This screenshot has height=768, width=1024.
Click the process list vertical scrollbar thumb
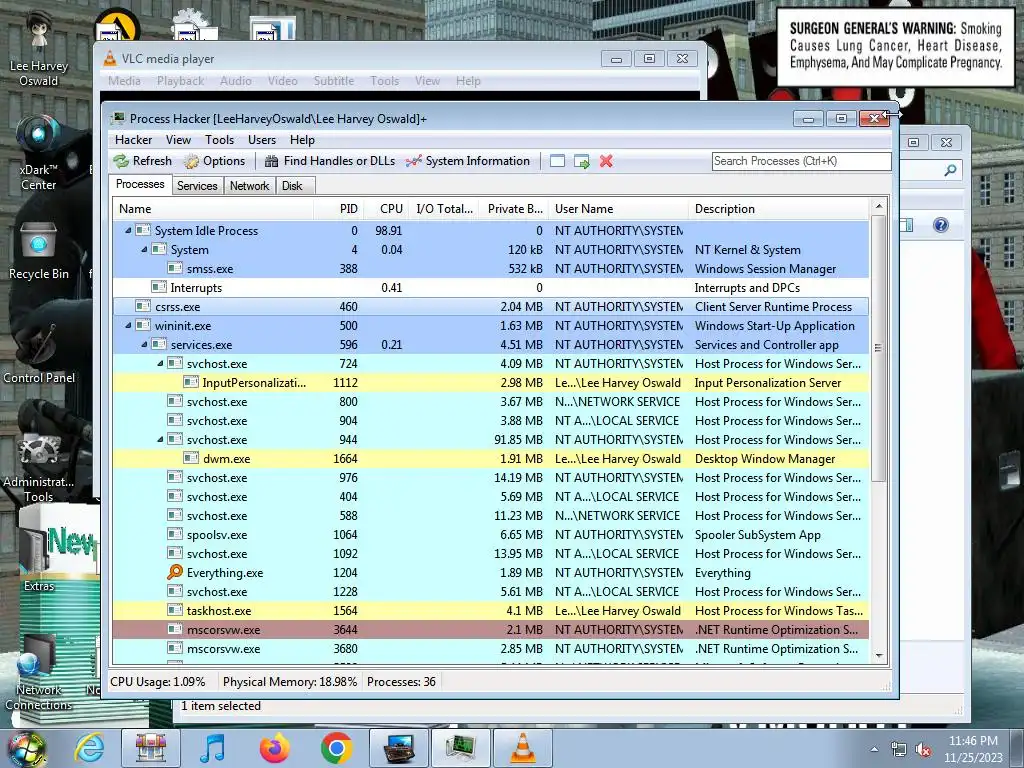click(x=878, y=348)
